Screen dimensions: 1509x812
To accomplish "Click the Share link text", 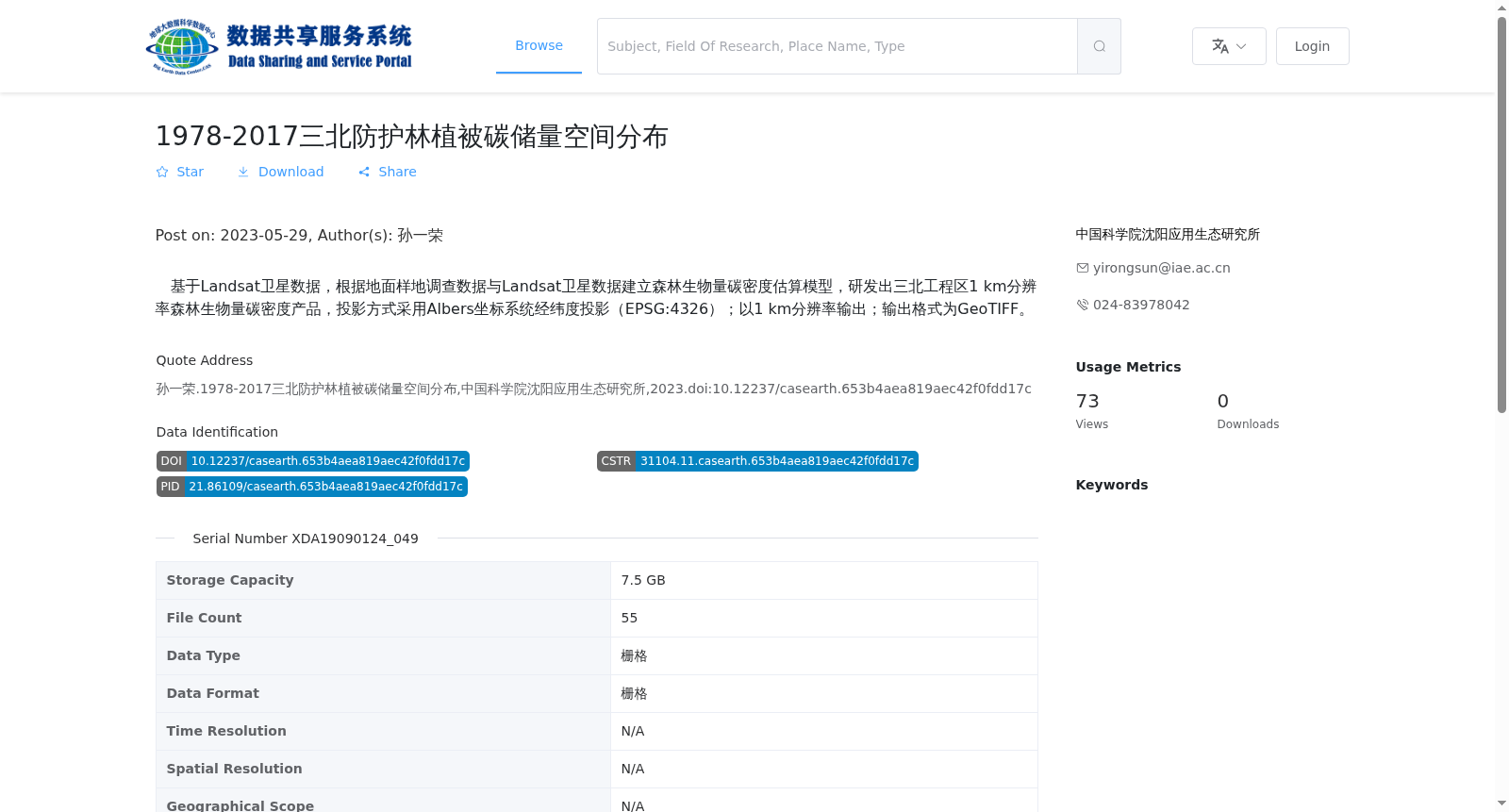I will pyautogui.click(x=397, y=172).
